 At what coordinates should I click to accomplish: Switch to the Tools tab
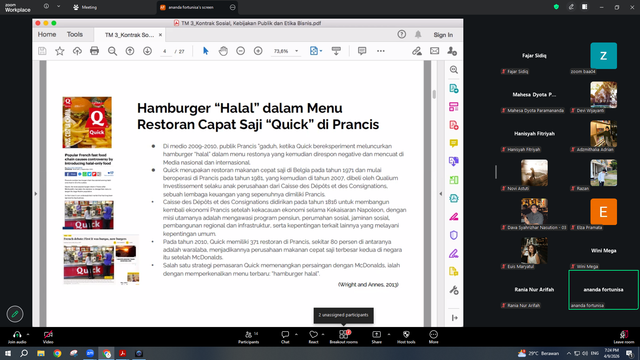tap(75, 35)
